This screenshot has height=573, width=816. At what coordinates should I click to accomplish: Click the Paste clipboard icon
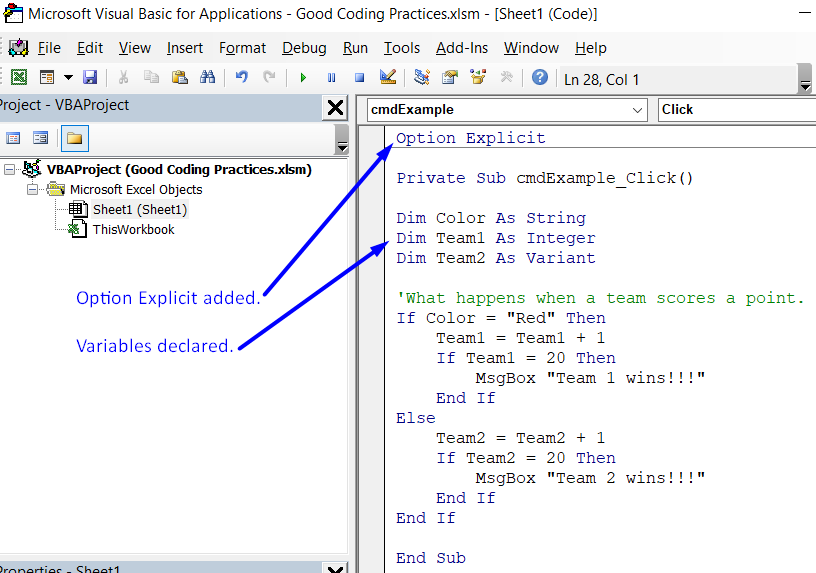pos(180,78)
